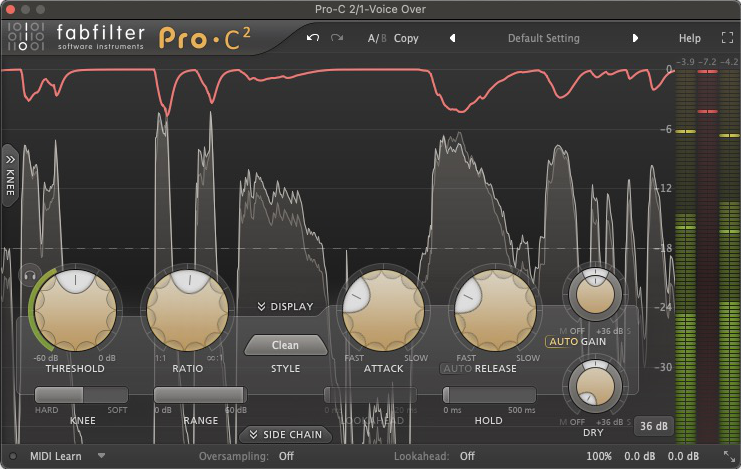Open the Help menu
This screenshot has height=469, width=741.
(690, 38)
